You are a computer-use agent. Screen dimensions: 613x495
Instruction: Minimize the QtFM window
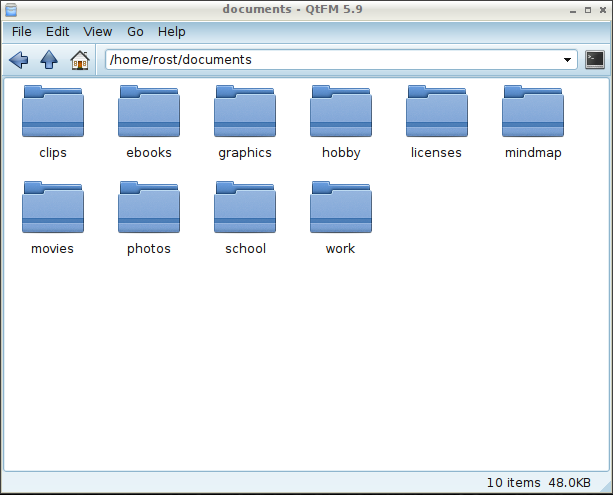pyautogui.click(x=573, y=11)
